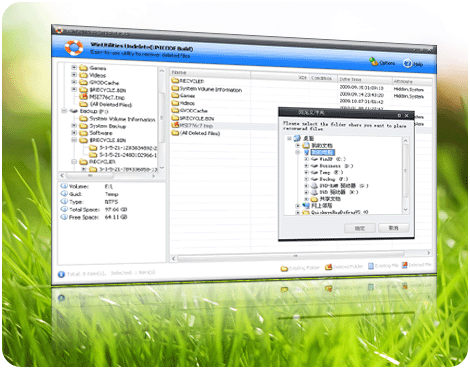Image resolution: width=470 pixels, height=369 pixels.
Task: Expand Backup (F:) drive in dialog
Action: pos(306,179)
